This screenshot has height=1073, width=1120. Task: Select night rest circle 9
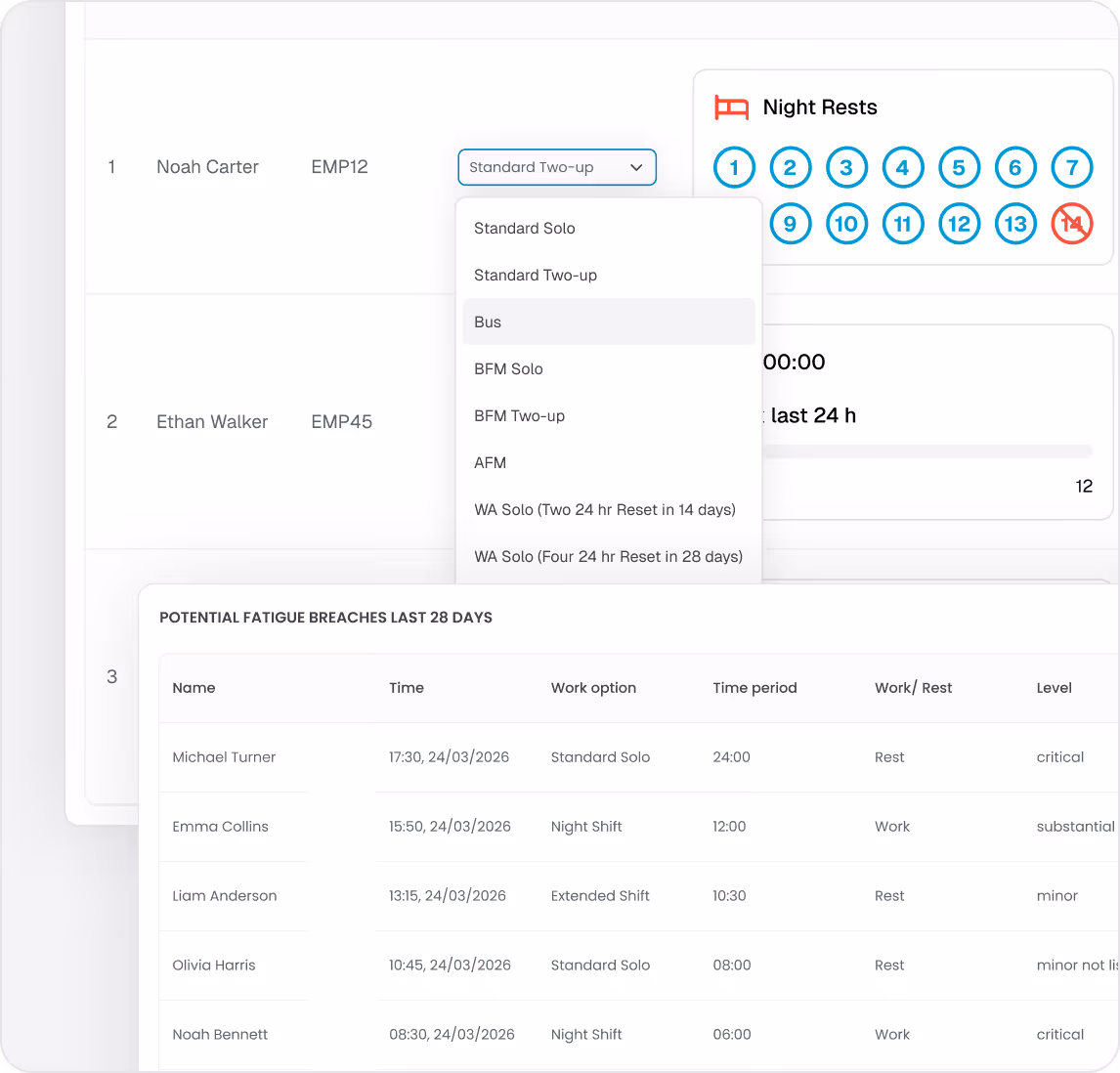coord(791,224)
